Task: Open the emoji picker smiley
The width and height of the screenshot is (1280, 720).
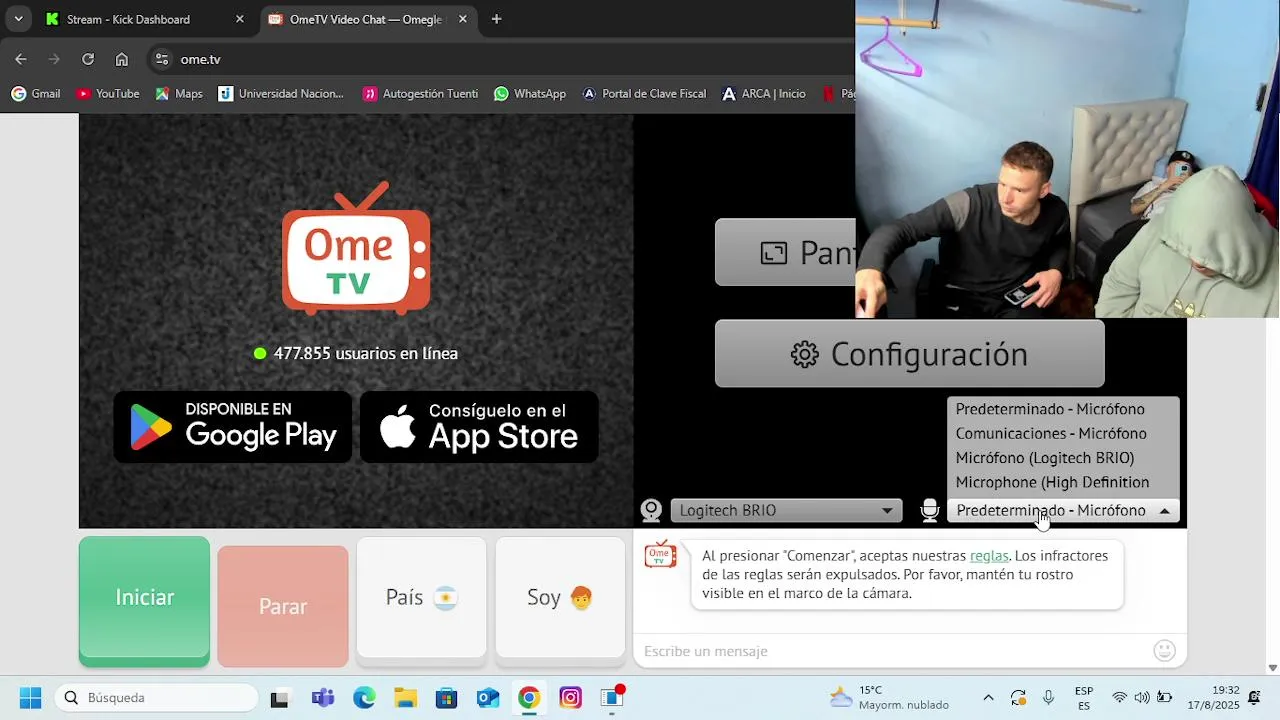Action: coord(1164,651)
